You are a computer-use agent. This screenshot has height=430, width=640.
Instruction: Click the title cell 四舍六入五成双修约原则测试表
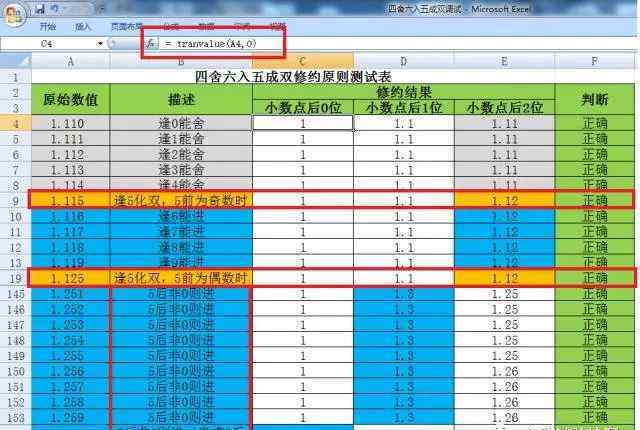tap(306, 76)
